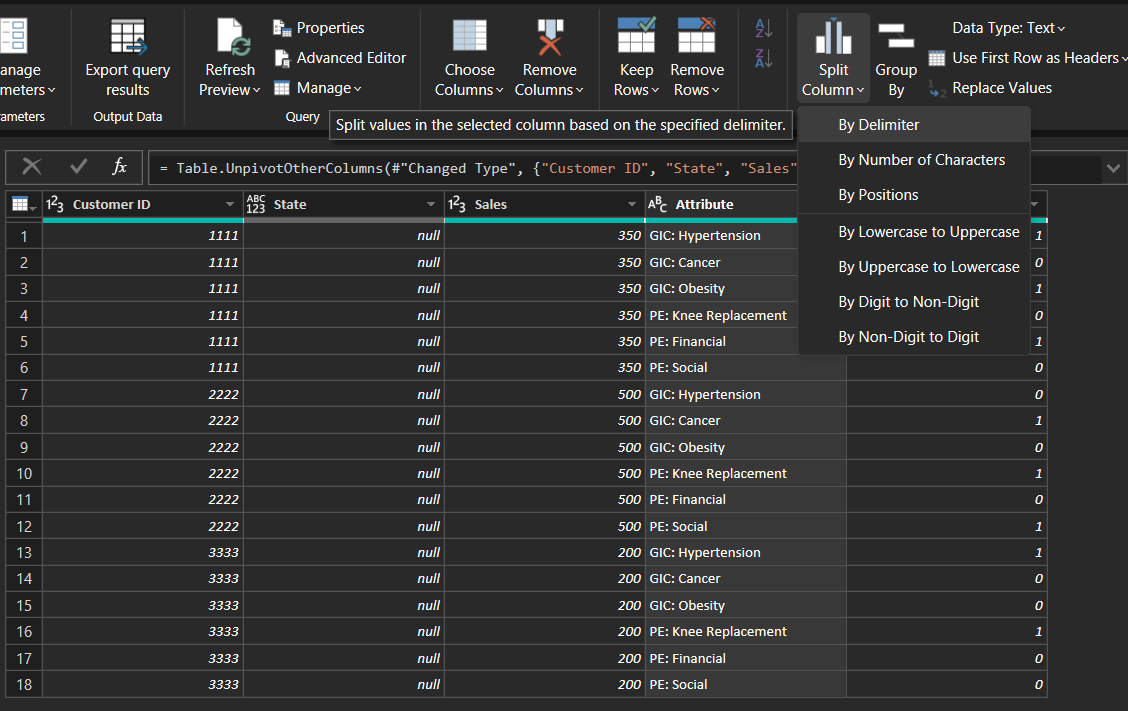Click cell 'PE: Social' in row 6

coord(745,368)
